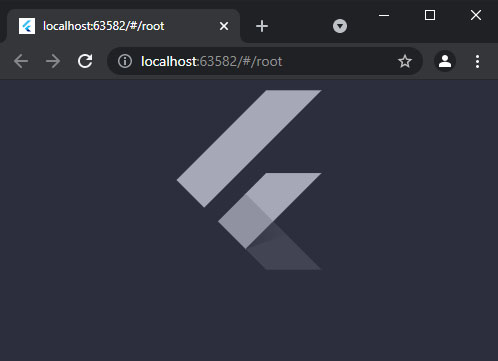The image size is (498, 361).
Task: Go back to the previous page
Action: 21,61
